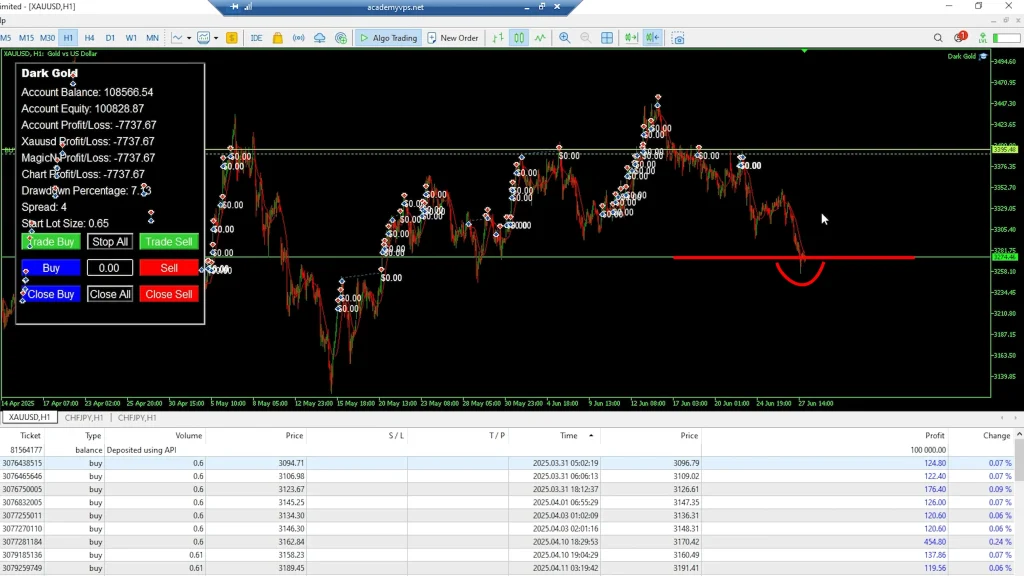1024x576 pixels.
Task: Click the green Trade Sell button
Action: point(168,242)
